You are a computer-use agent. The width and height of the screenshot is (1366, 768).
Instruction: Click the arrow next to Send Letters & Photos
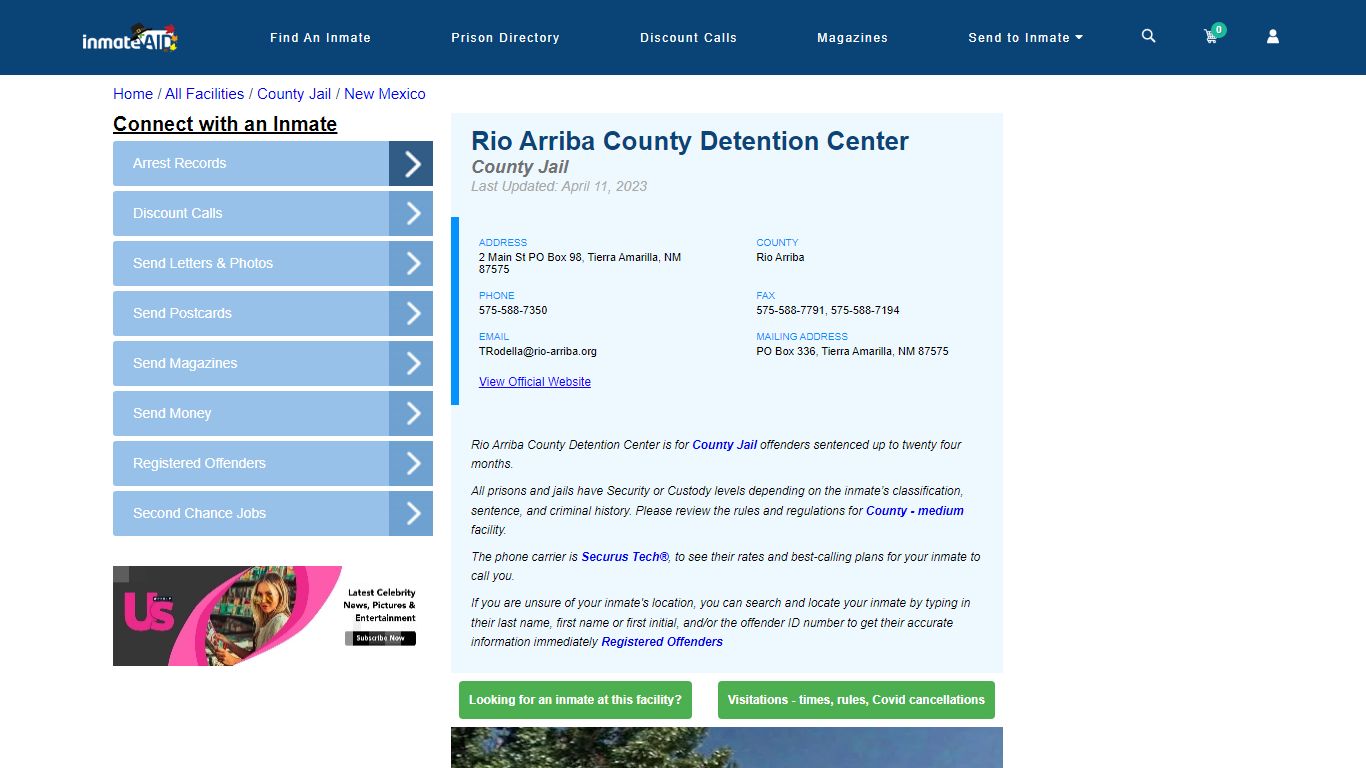(x=411, y=263)
